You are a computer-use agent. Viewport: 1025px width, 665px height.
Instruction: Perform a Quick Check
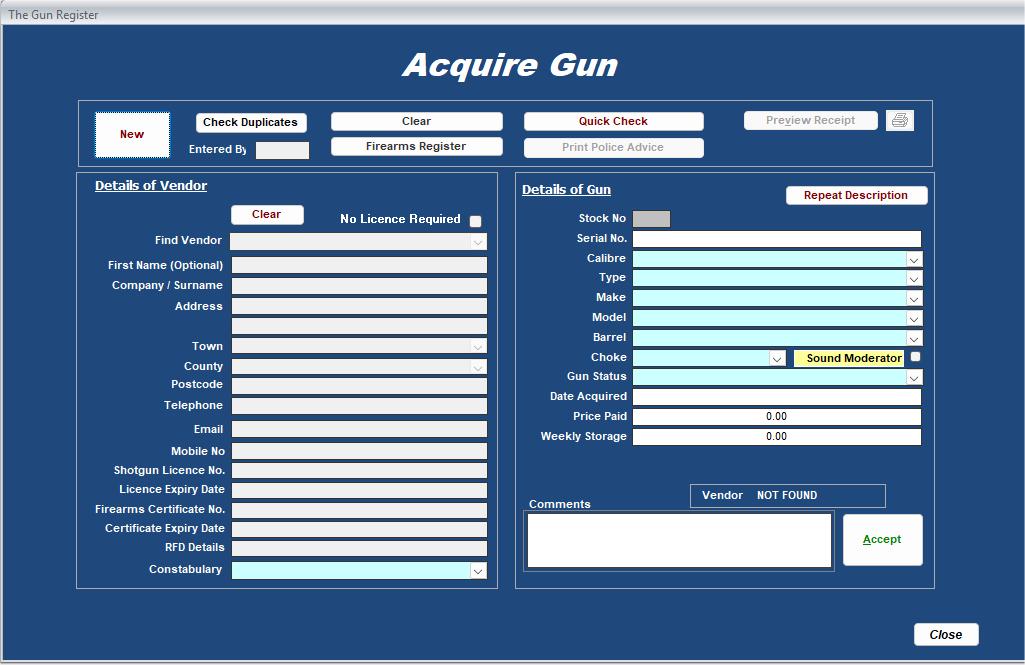pos(613,120)
